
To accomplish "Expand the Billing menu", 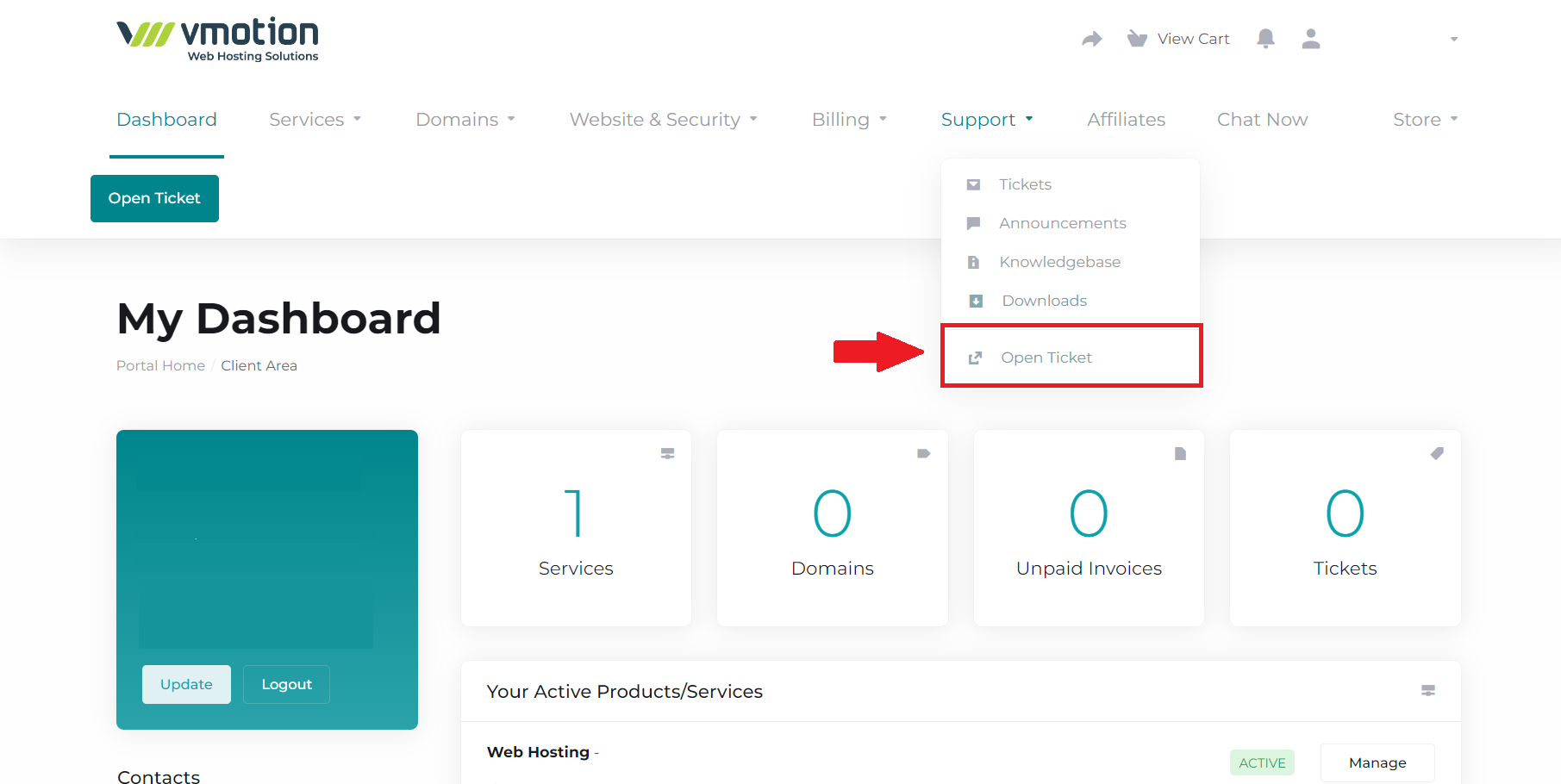I will 849,120.
